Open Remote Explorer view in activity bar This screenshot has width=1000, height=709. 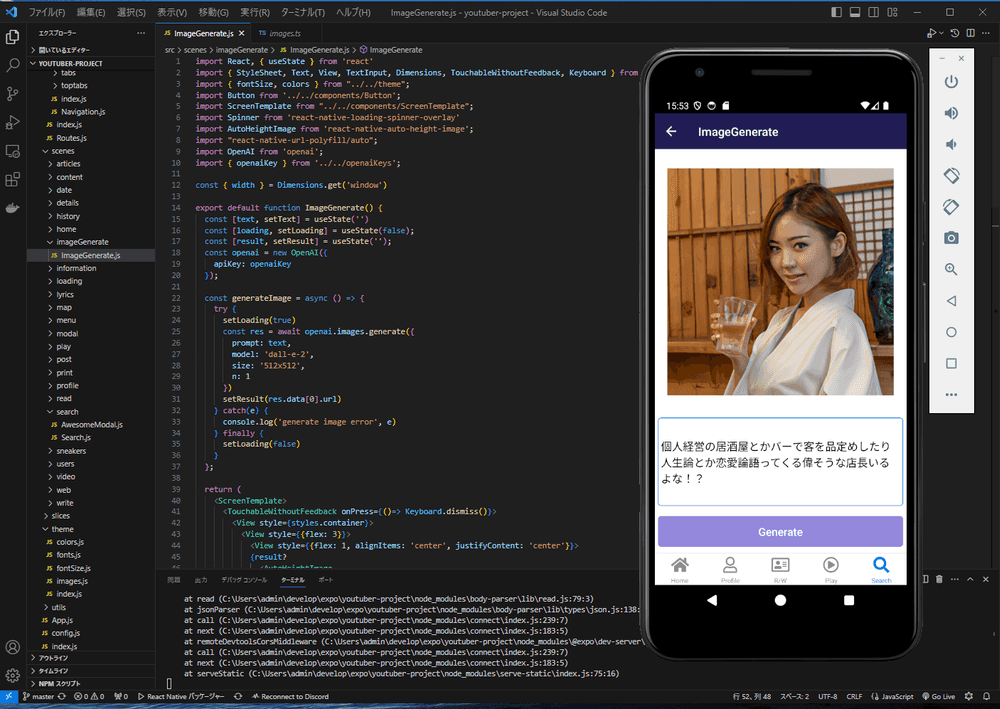click(12, 151)
